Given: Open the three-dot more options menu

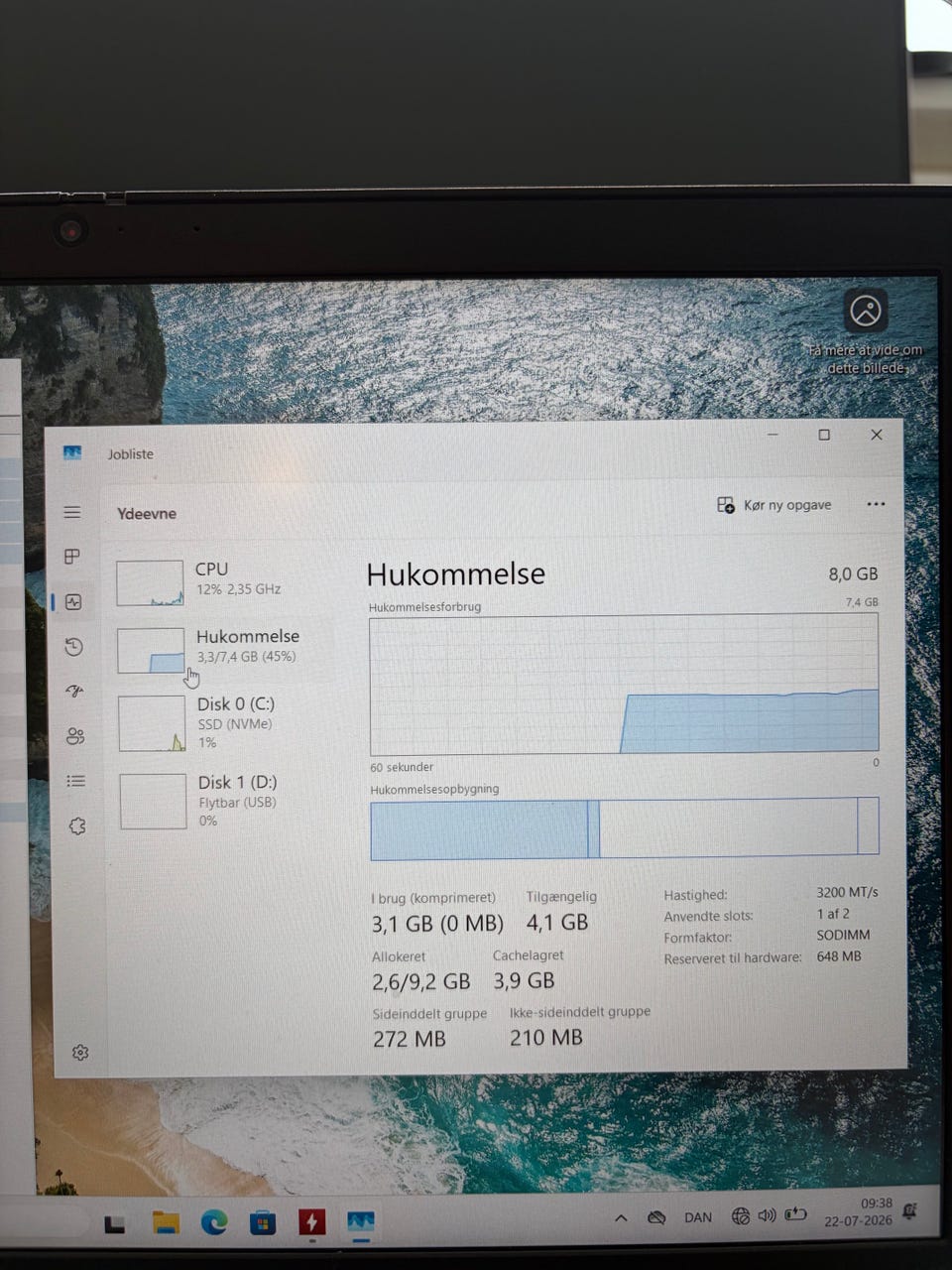Looking at the screenshot, I should pos(876,504).
